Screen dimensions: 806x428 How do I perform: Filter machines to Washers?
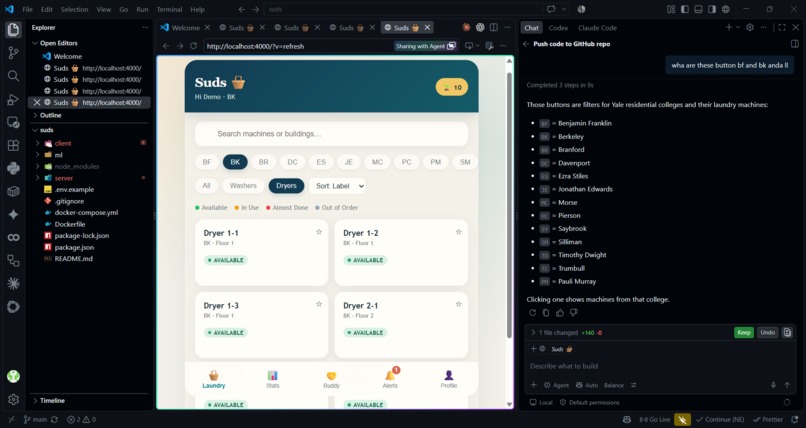point(243,185)
